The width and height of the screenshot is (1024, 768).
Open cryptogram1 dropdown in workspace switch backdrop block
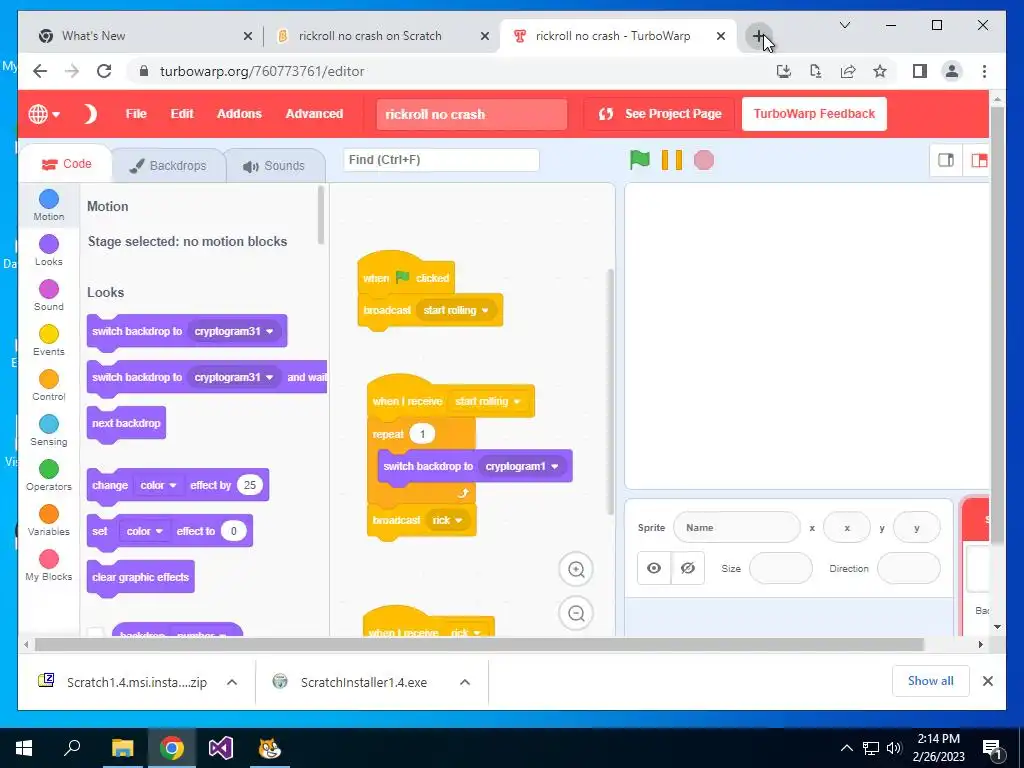tap(522, 466)
